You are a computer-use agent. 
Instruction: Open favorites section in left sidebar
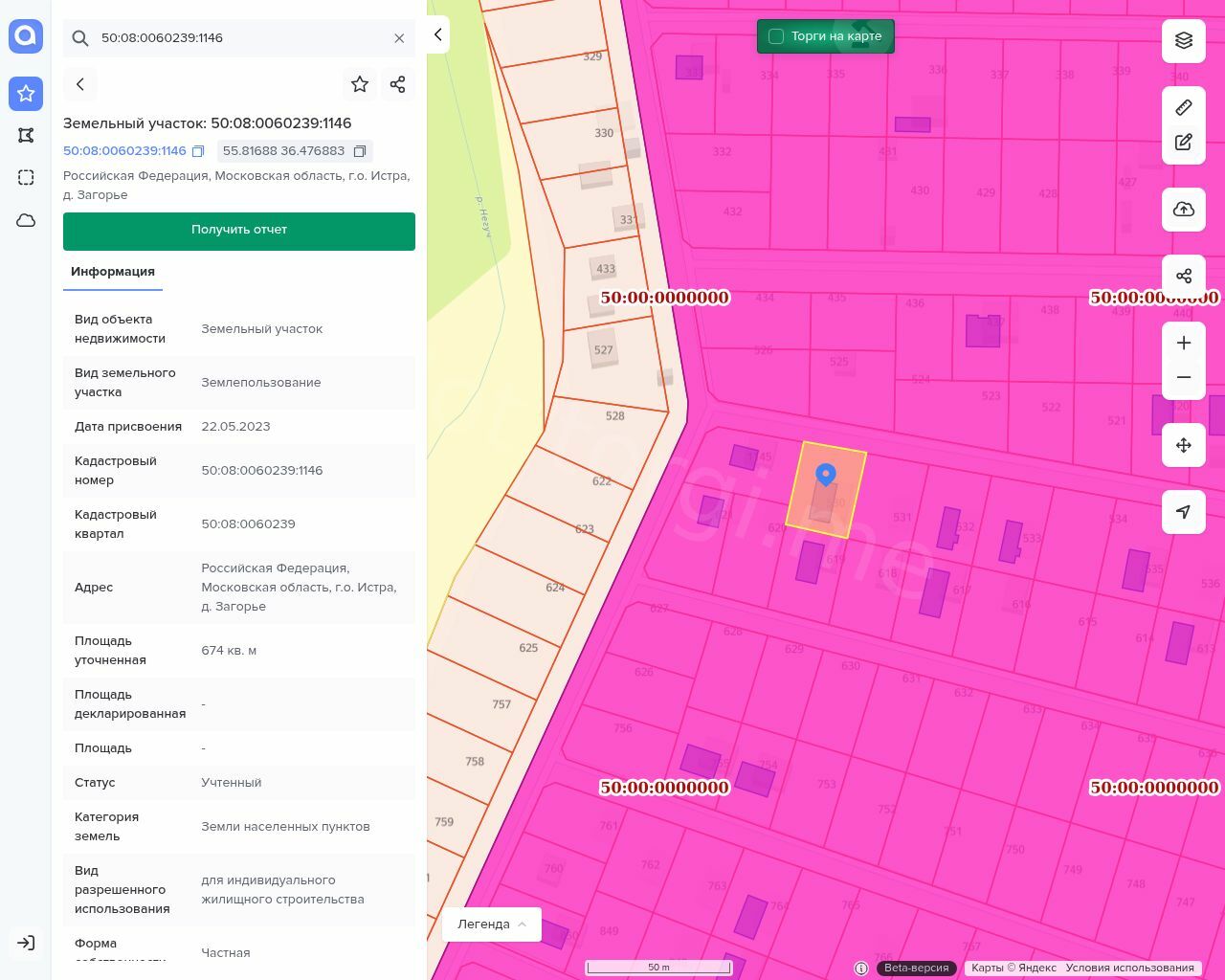pyautogui.click(x=26, y=93)
